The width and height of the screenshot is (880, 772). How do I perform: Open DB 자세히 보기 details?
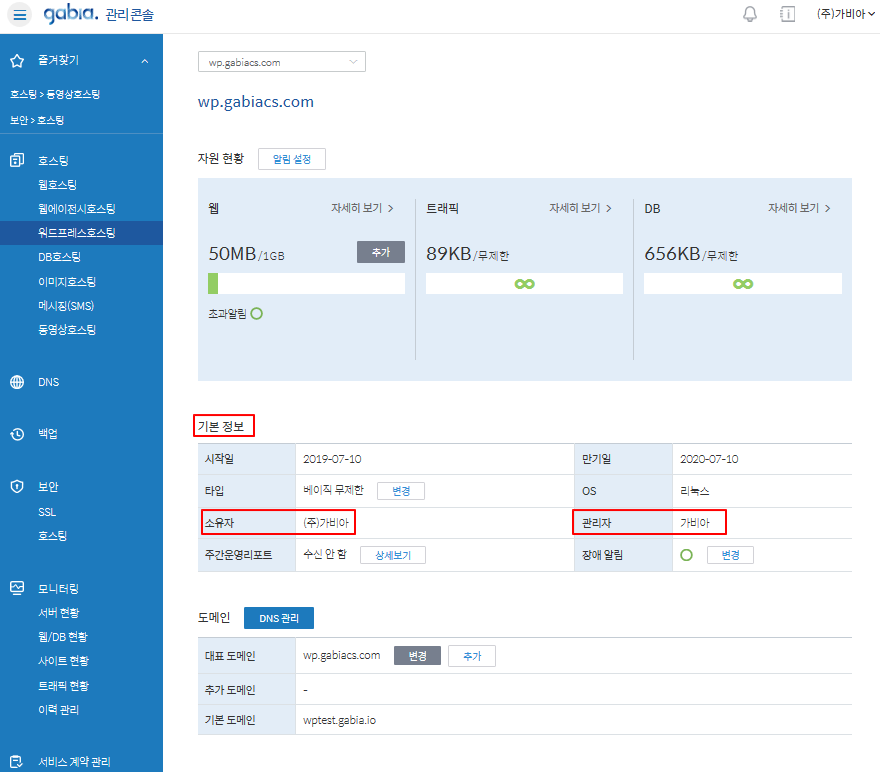point(799,208)
